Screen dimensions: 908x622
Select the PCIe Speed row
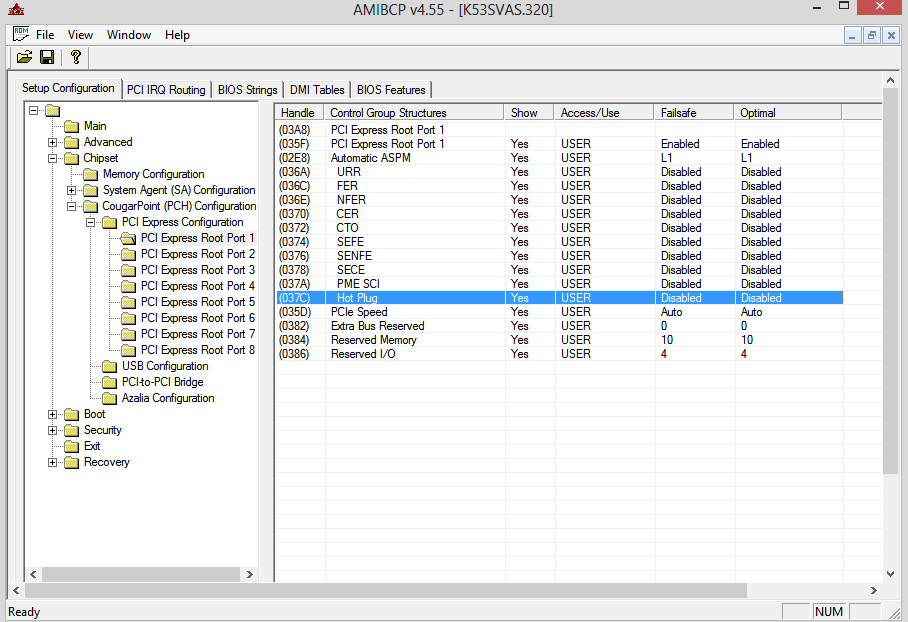(559, 312)
